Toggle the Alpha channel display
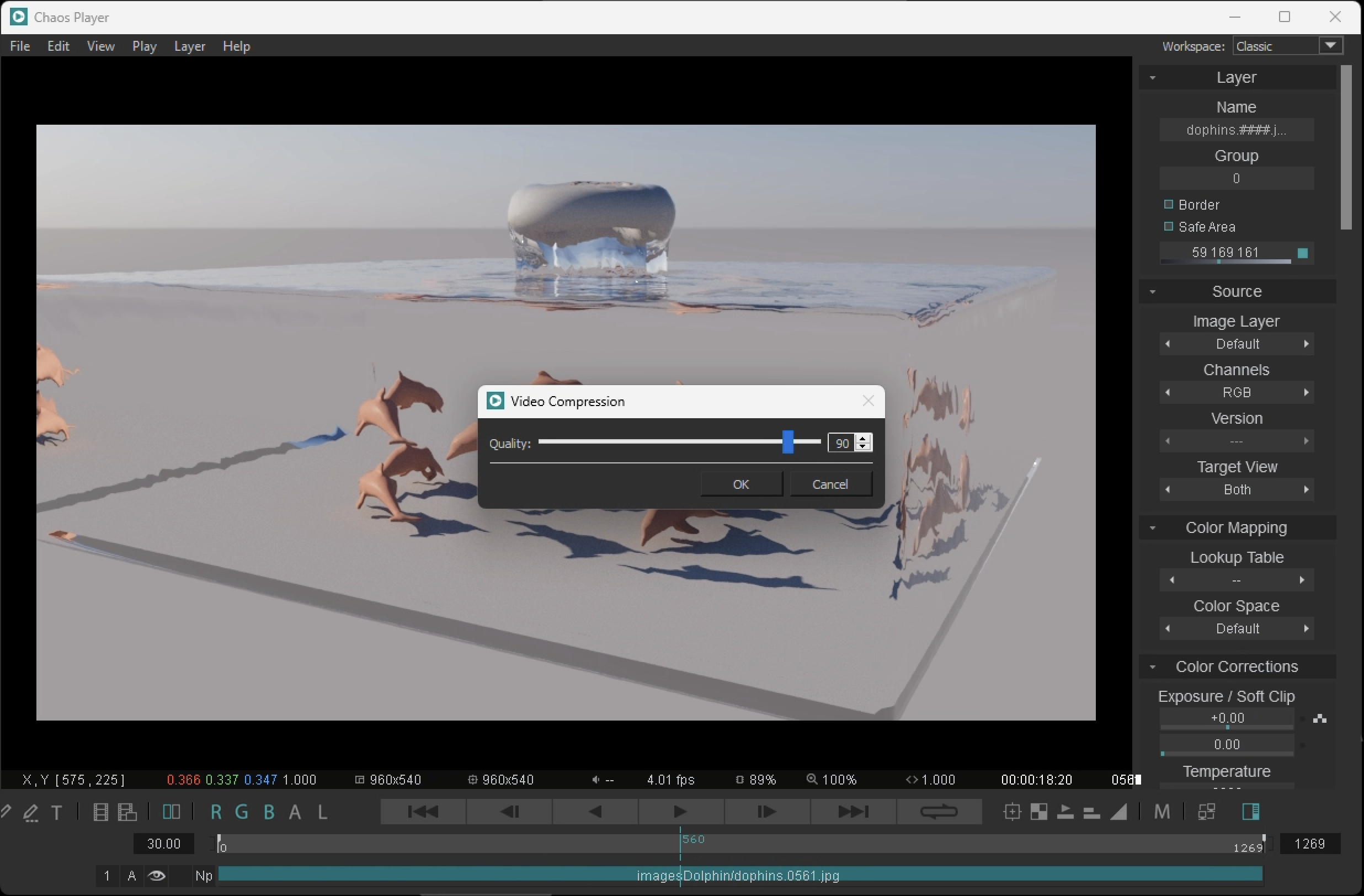The height and width of the screenshot is (896, 1364). tap(295, 812)
